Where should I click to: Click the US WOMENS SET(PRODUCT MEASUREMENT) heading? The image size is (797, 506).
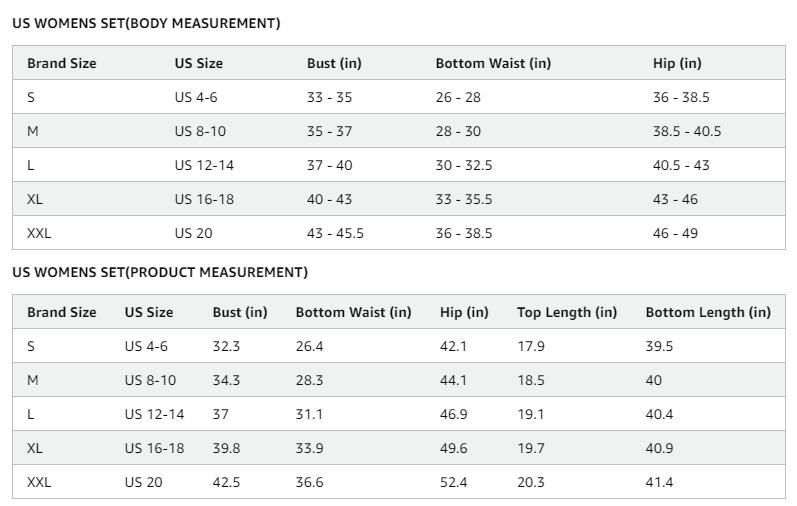click(x=160, y=272)
